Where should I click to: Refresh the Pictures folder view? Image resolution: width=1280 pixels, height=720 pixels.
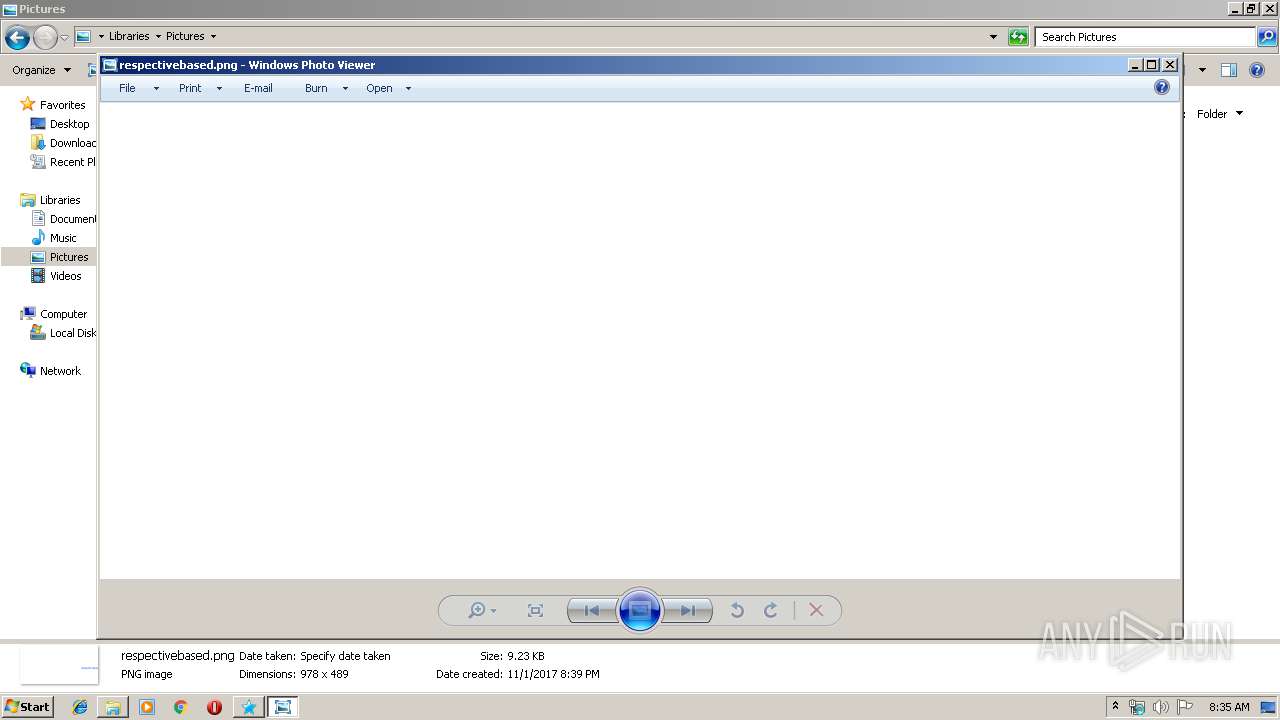(x=1018, y=37)
